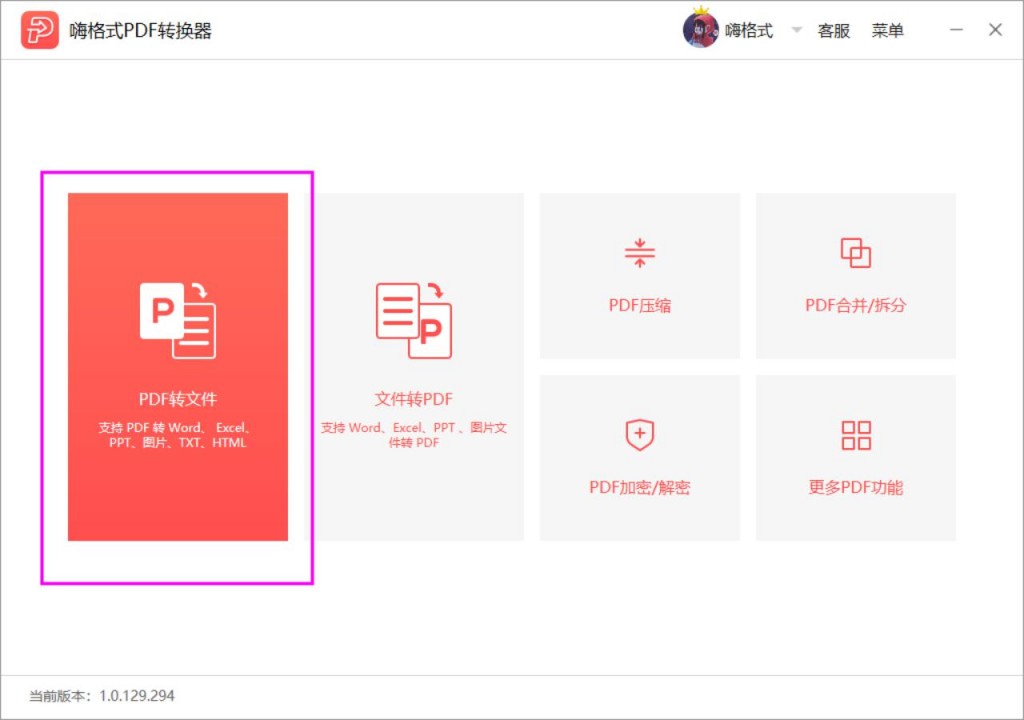Click the 支持 PDF 转 Word、Excel description
The height and width of the screenshot is (720, 1024).
point(177,435)
